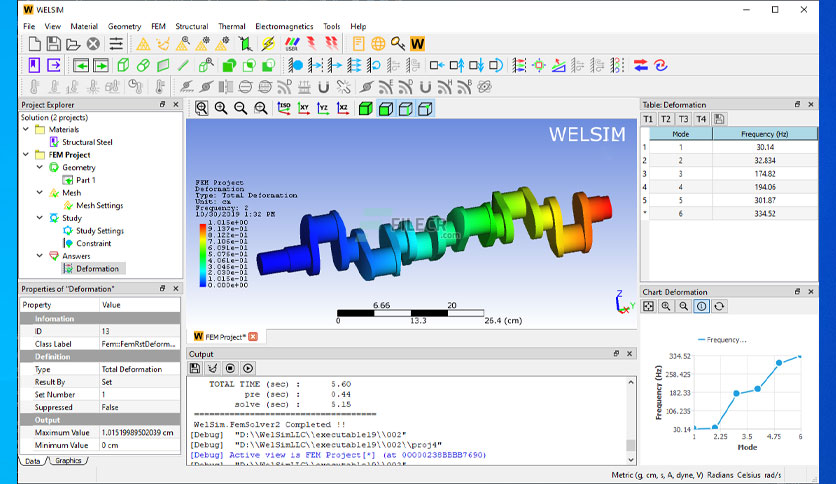This screenshot has width=836, height=484.
Task: Open preferences via the sliders icon
Action: coord(116,44)
